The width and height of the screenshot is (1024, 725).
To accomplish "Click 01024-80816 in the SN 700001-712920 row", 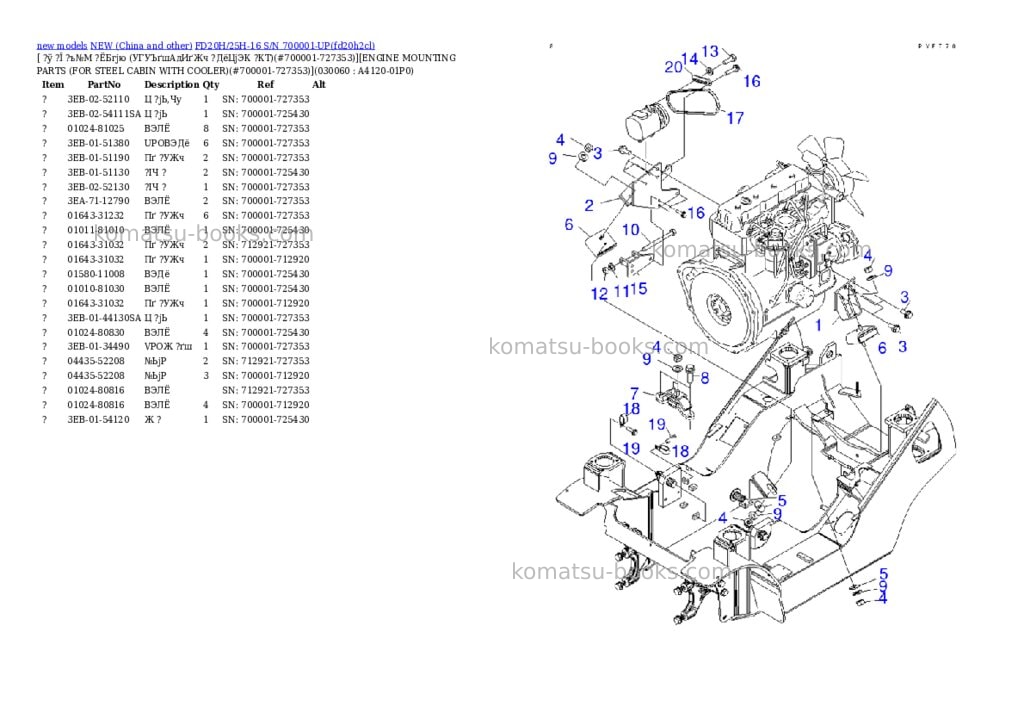I will pos(96,405).
